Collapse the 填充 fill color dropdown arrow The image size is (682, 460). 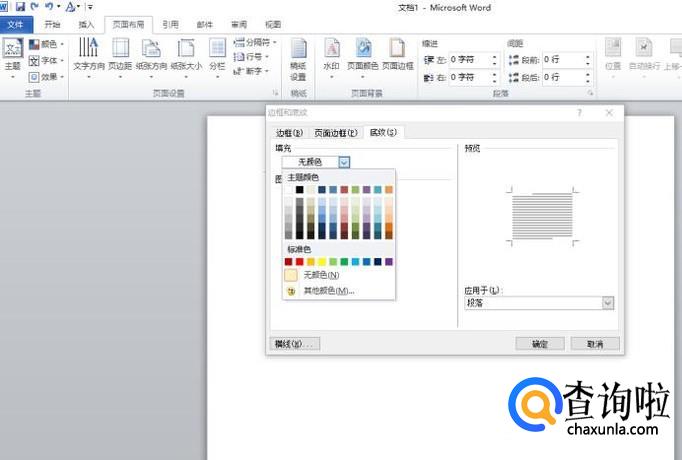pyautogui.click(x=344, y=162)
